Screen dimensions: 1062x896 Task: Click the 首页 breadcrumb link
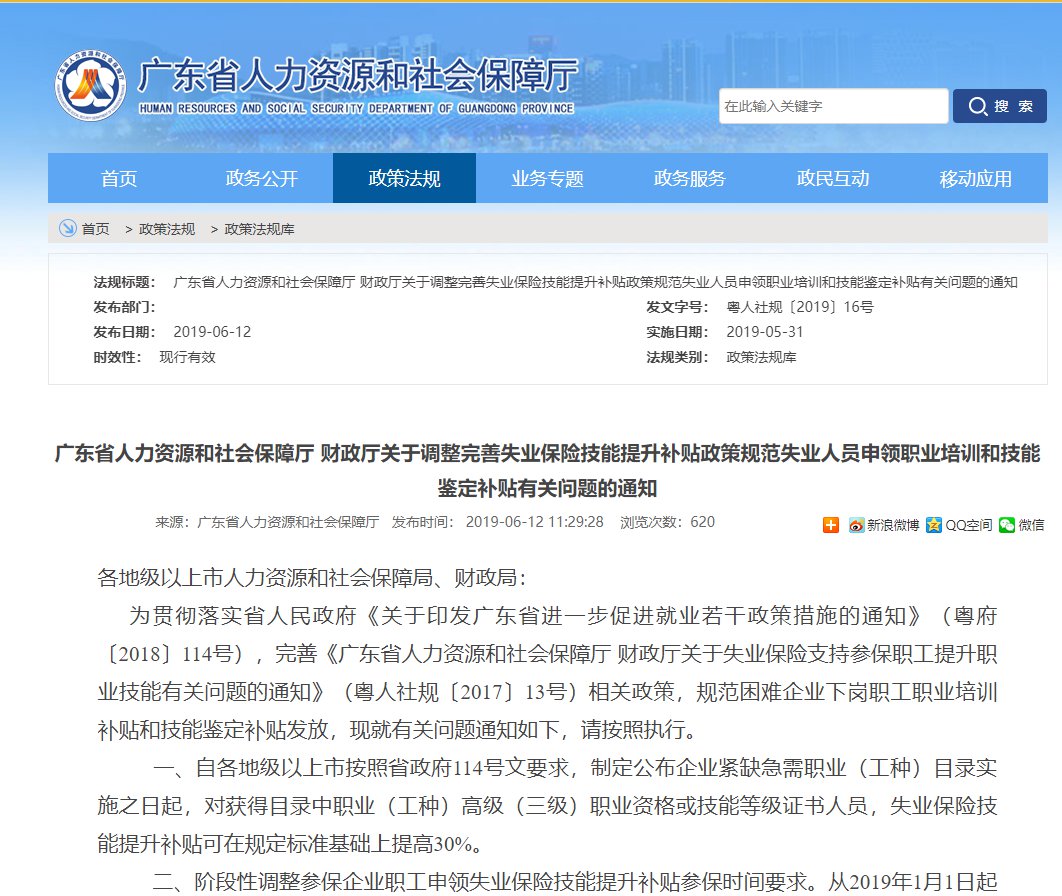96,229
